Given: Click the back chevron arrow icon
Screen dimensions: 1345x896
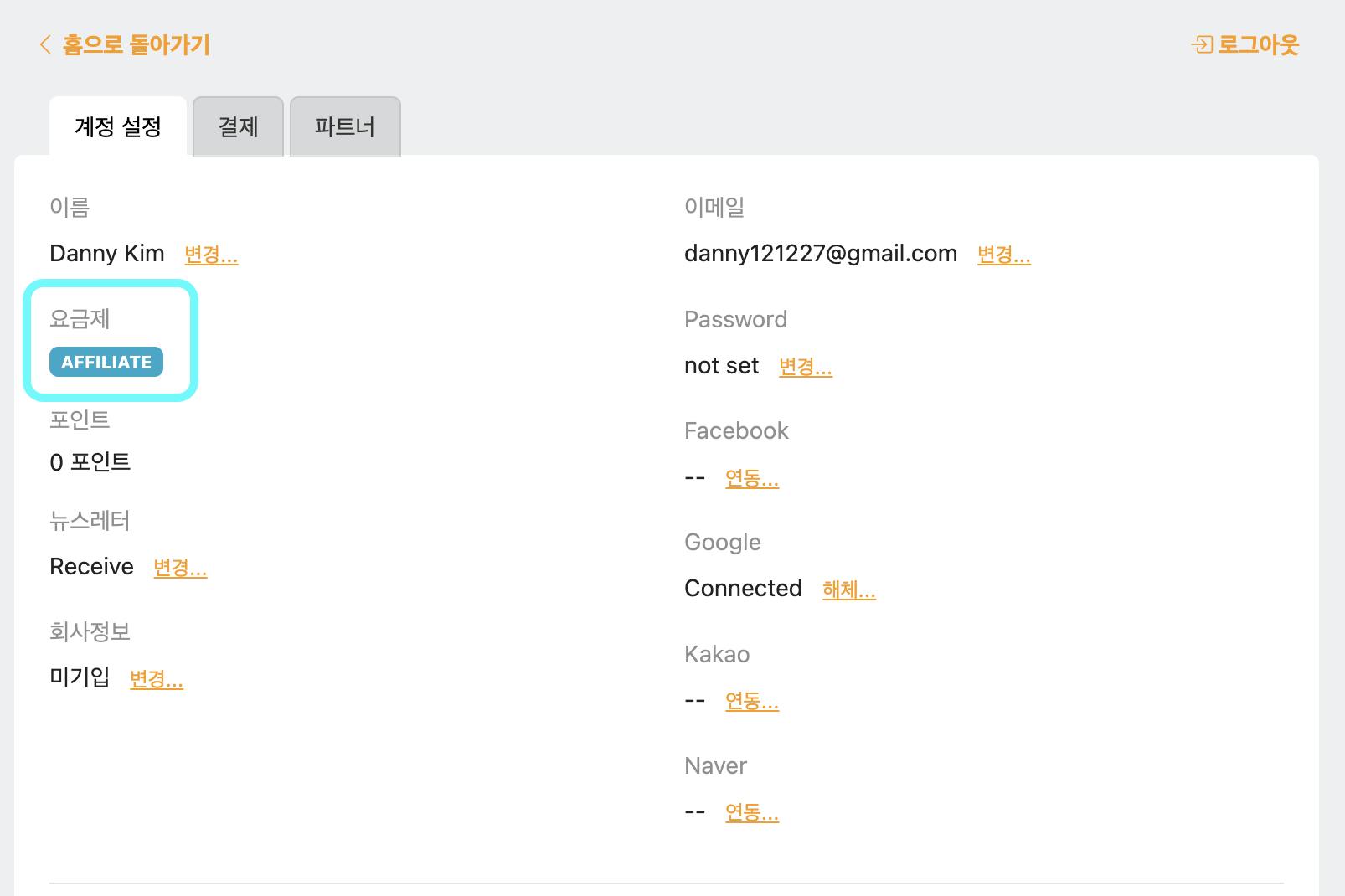Looking at the screenshot, I should coord(45,44).
